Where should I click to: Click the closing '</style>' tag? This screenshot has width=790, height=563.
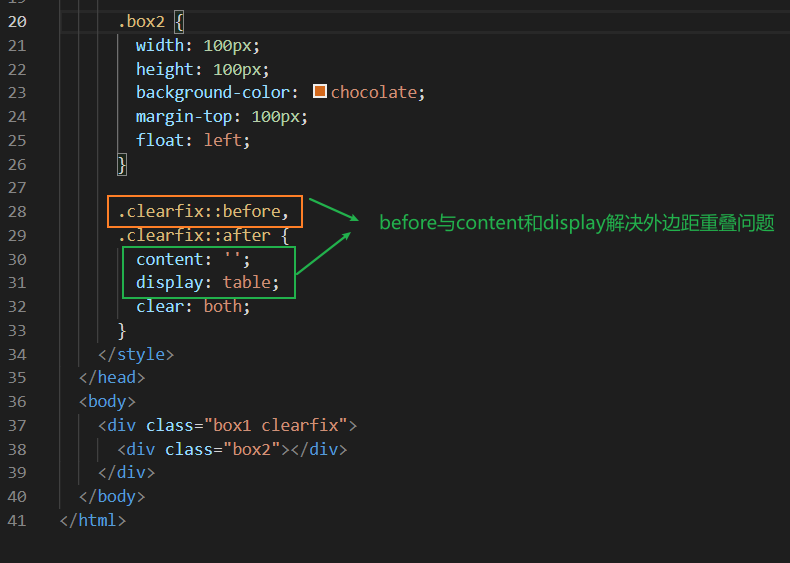(x=136, y=354)
